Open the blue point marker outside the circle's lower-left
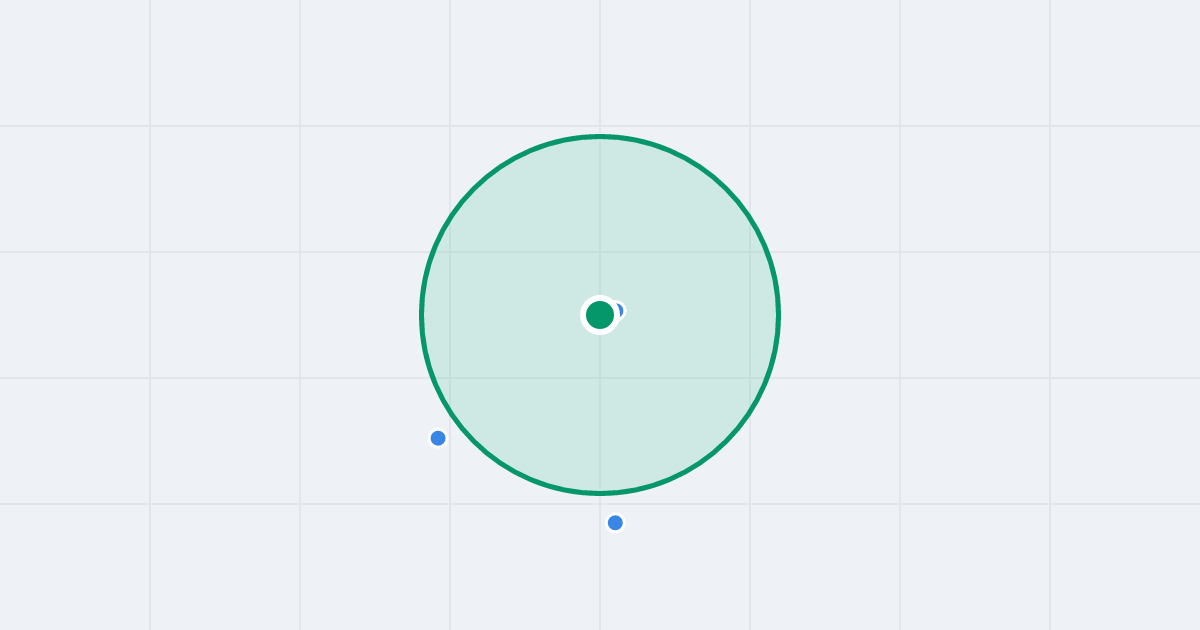This screenshot has height=630, width=1200. click(438, 438)
